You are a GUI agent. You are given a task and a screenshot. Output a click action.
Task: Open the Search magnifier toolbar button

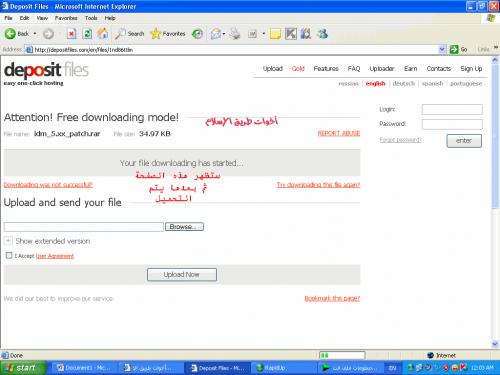[130, 34]
